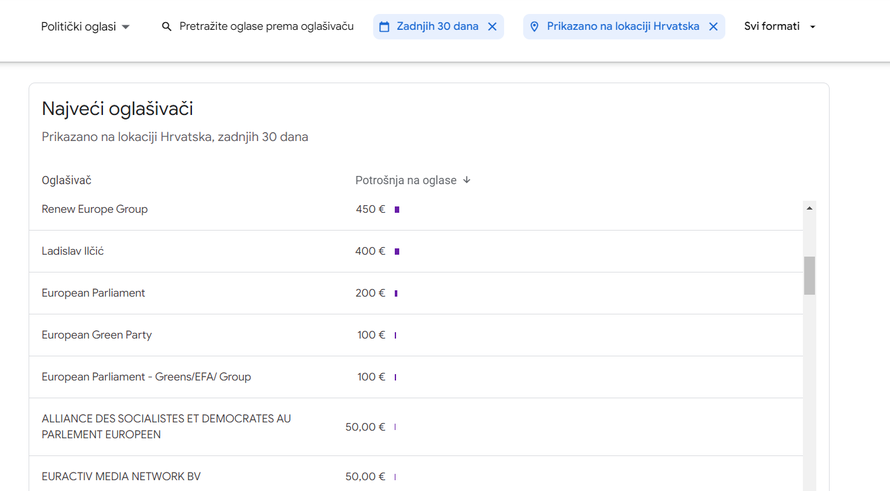The height and width of the screenshot is (491, 890).
Task: Open the Zadnjih 30 dana date filter
Action: [437, 27]
